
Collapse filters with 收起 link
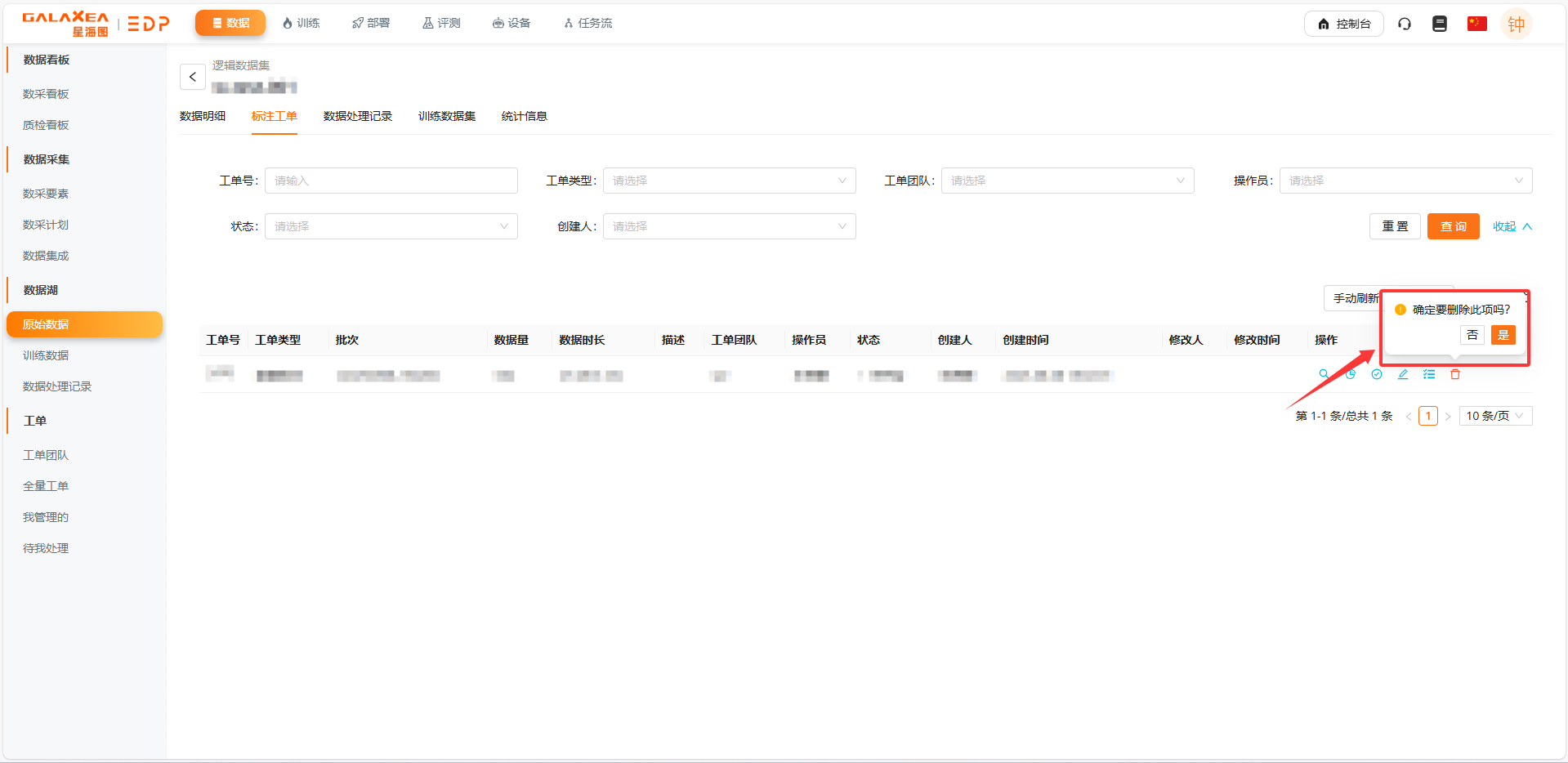pos(1511,226)
